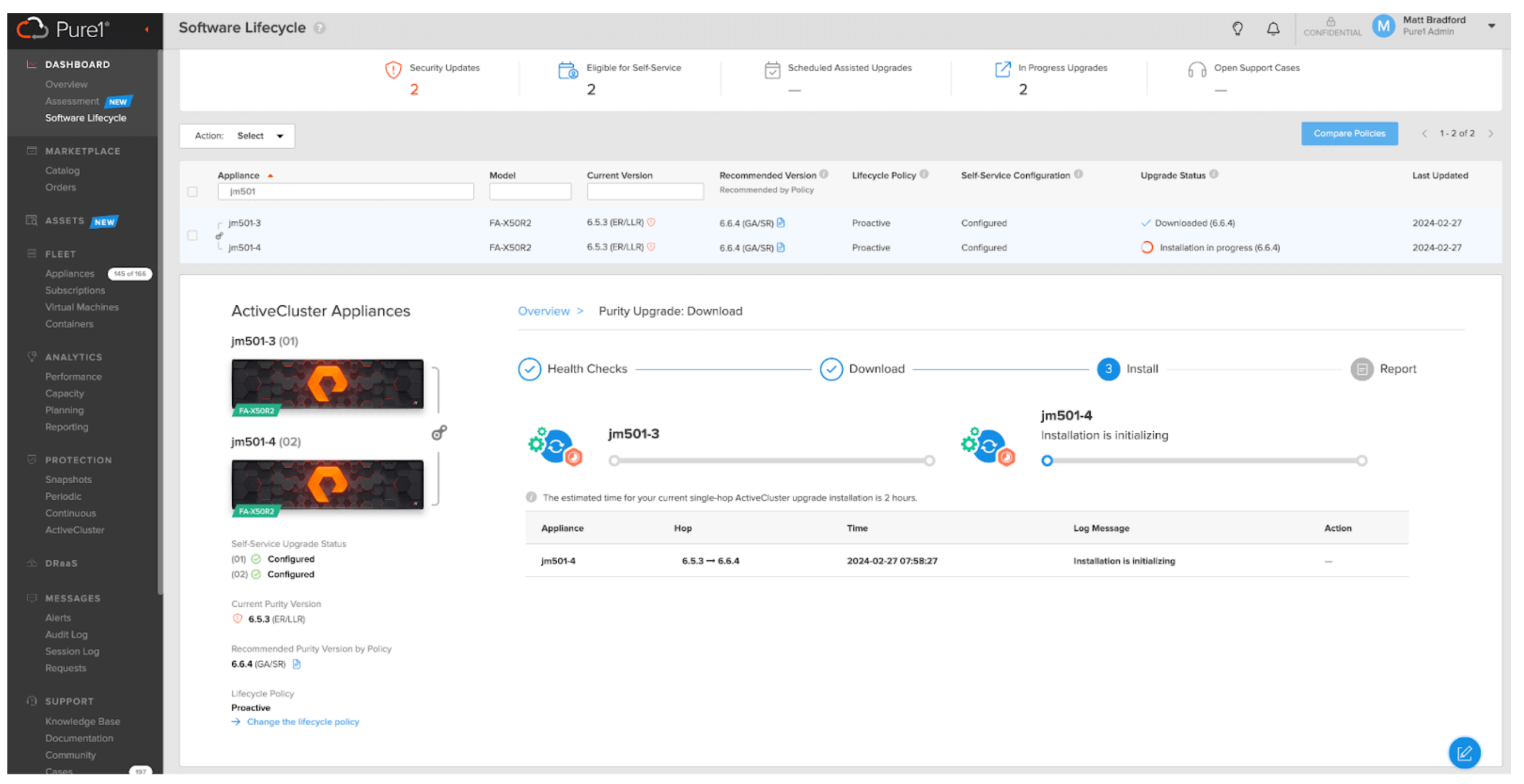Open Knowledge Base under Support
The width and height of the screenshot is (1524, 784).
pos(82,721)
